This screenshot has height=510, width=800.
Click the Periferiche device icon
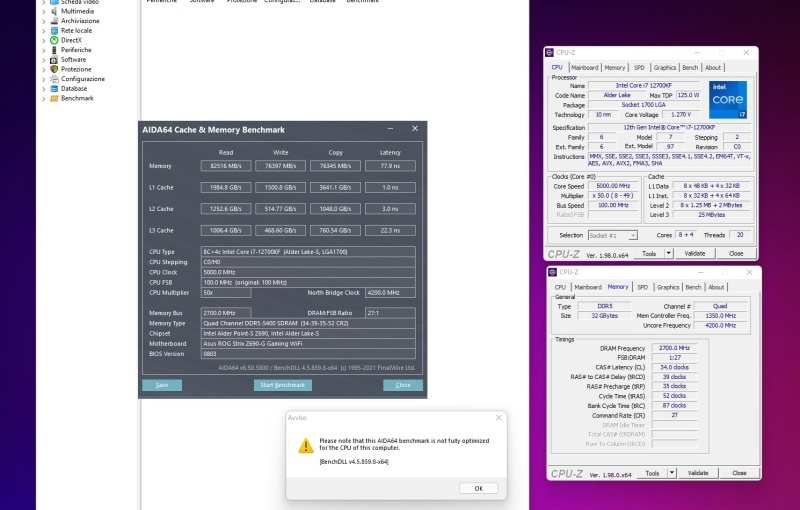(54, 50)
